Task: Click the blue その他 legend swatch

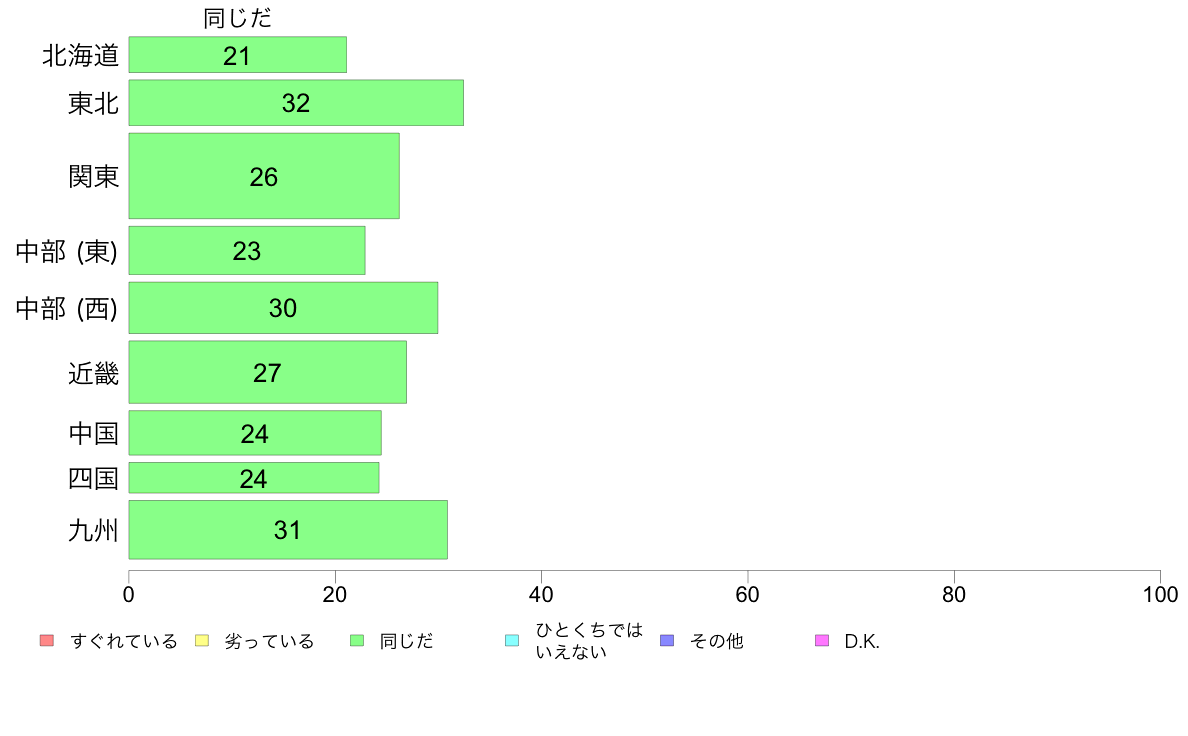Action: pos(667,640)
